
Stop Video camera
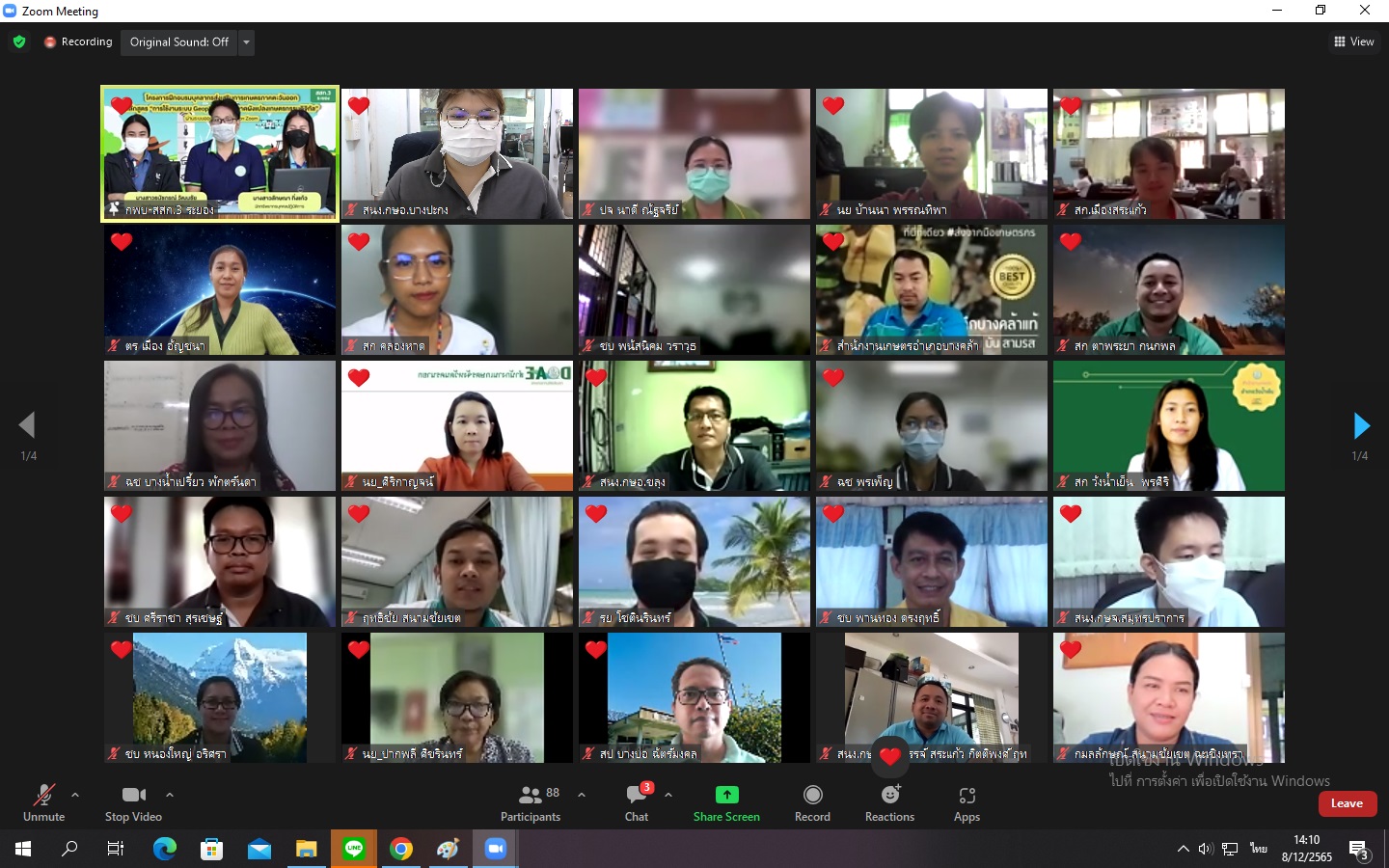(x=133, y=802)
